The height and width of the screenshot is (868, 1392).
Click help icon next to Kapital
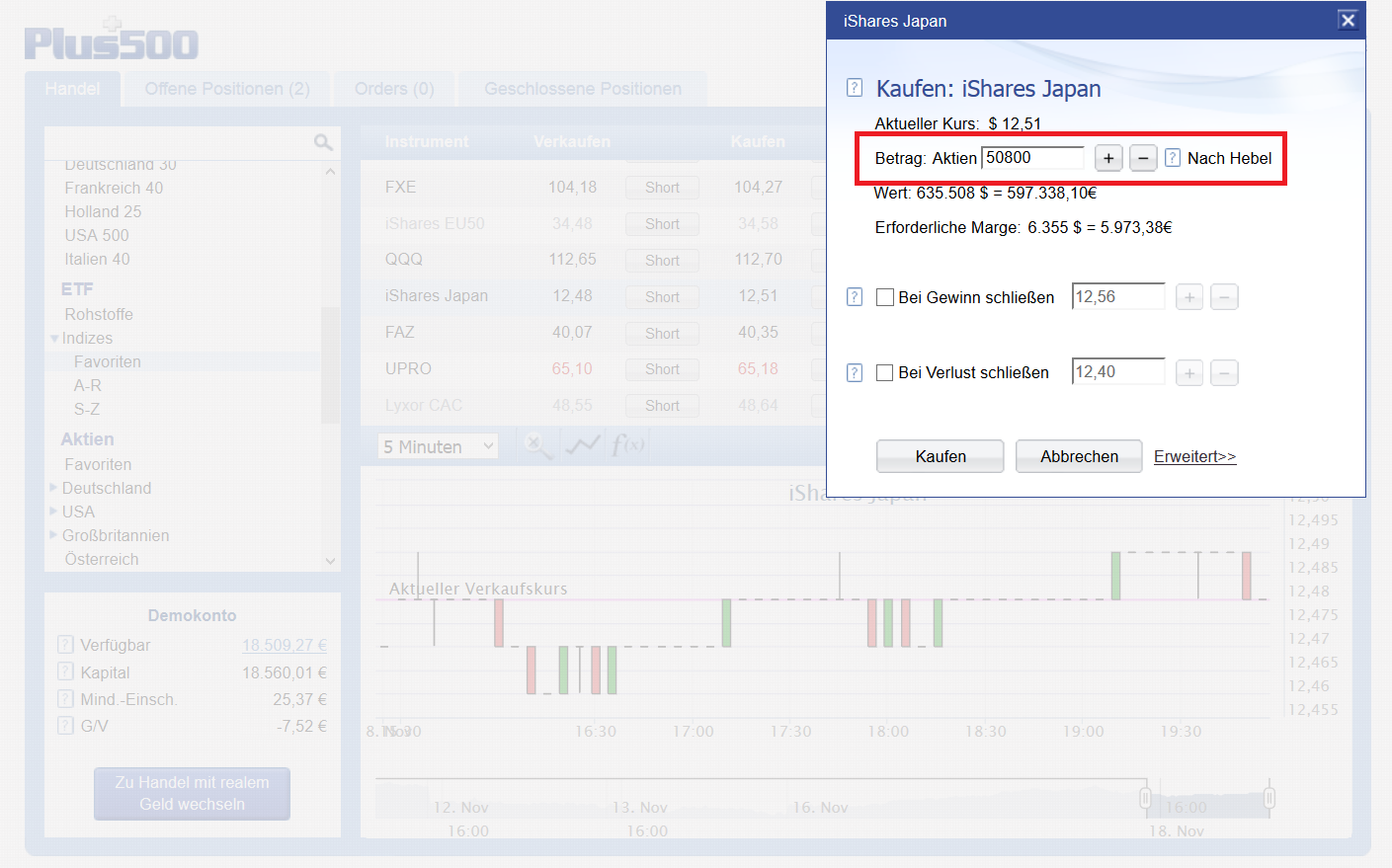click(65, 671)
